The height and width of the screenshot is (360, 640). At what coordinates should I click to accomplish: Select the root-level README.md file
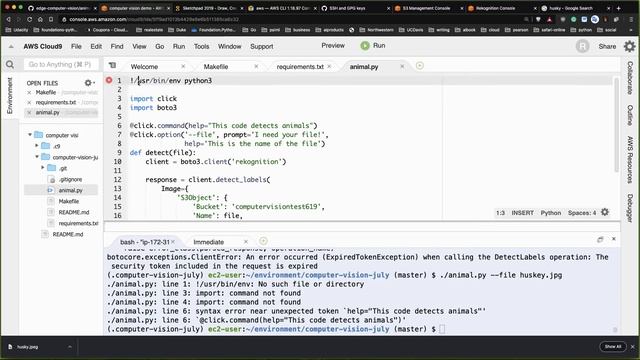pyautogui.click(x=68, y=234)
